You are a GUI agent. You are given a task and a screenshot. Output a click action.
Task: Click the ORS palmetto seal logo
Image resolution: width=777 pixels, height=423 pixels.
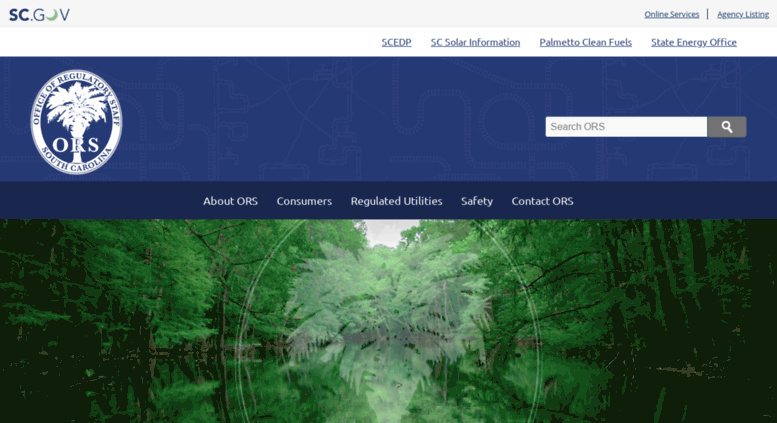[x=76, y=122]
